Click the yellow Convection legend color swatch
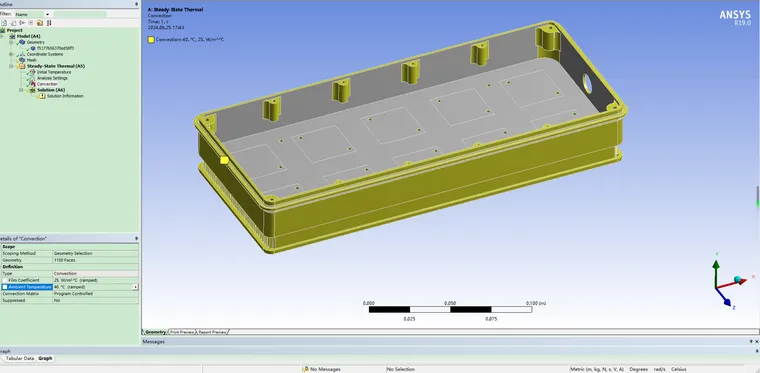 [x=151, y=40]
